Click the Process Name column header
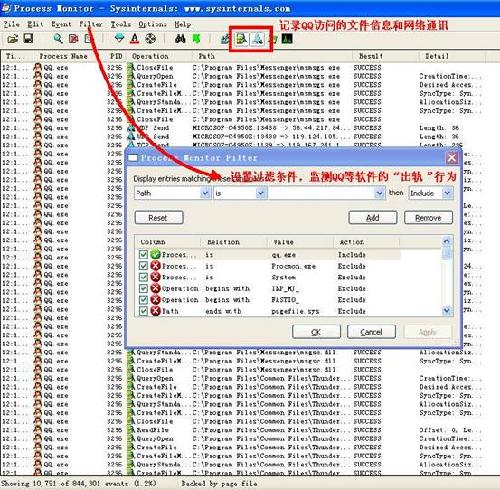This screenshot has width=500, height=490. coord(63,56)
